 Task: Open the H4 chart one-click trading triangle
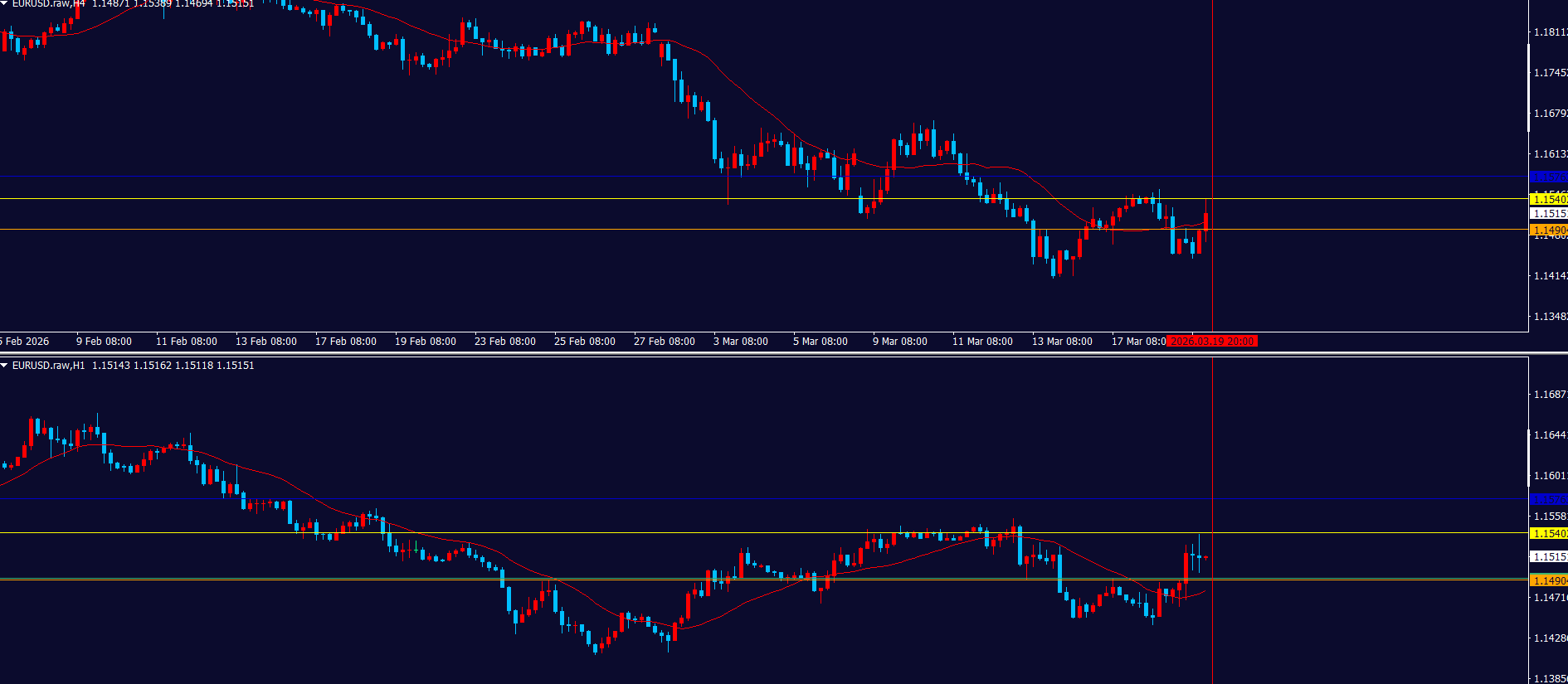coord(4,3)
